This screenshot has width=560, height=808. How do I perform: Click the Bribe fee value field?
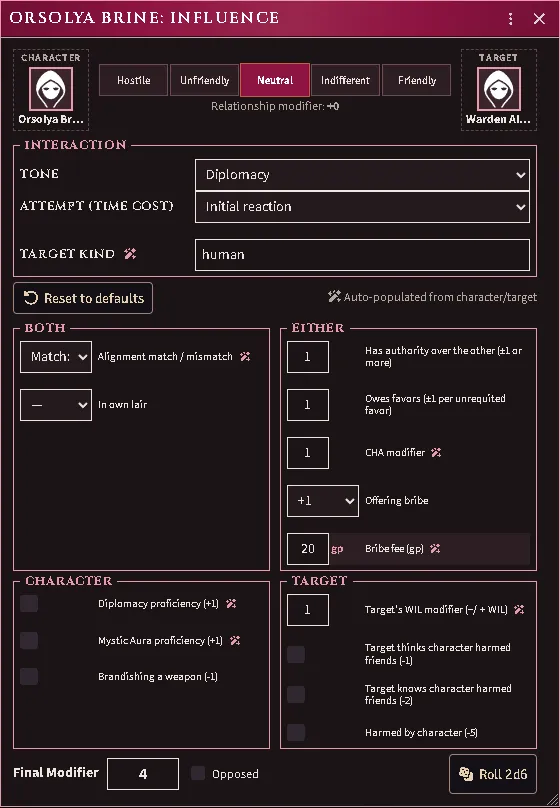308,549
